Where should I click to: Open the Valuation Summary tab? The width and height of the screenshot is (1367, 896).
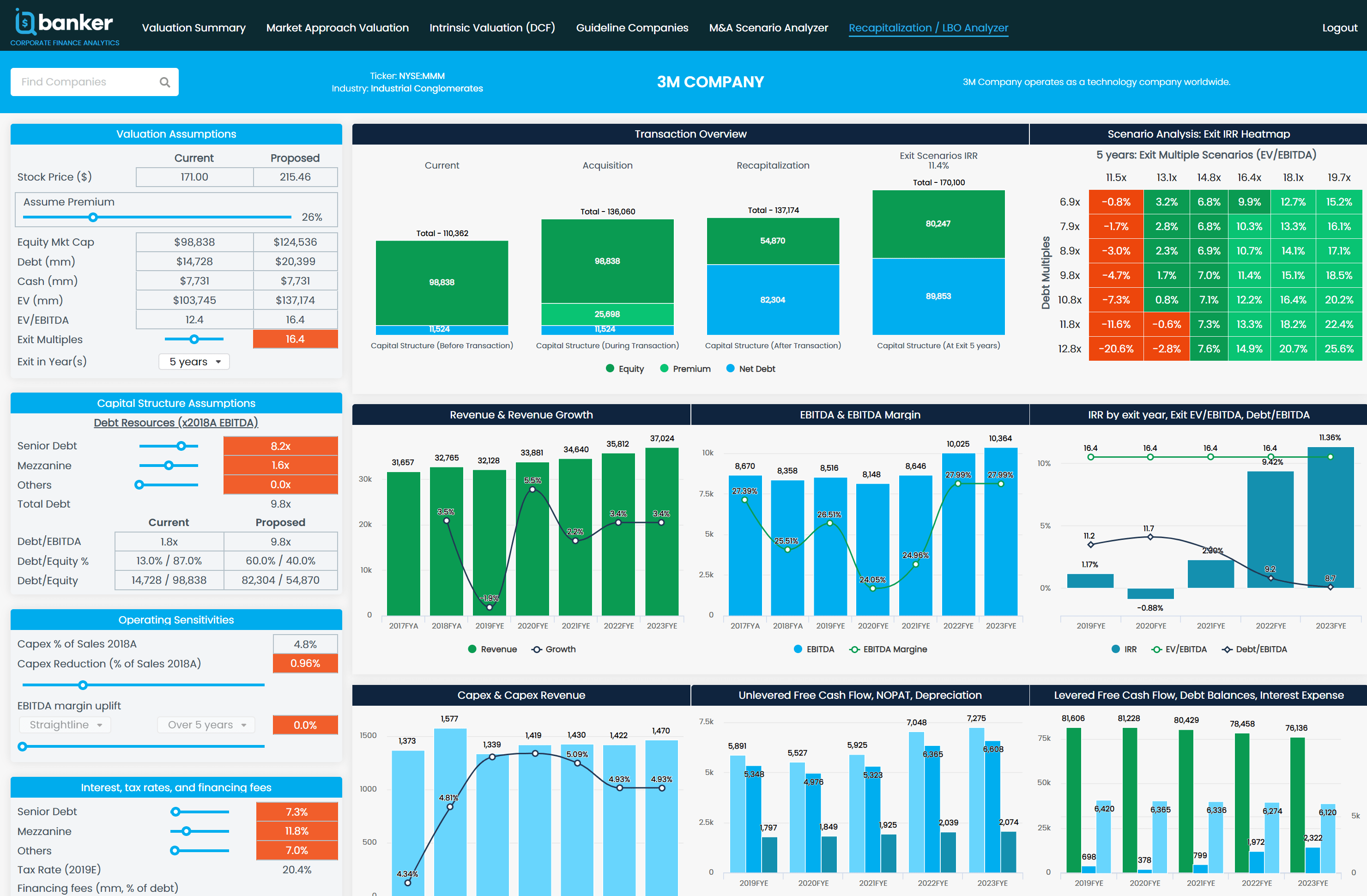tap(194, 28)
